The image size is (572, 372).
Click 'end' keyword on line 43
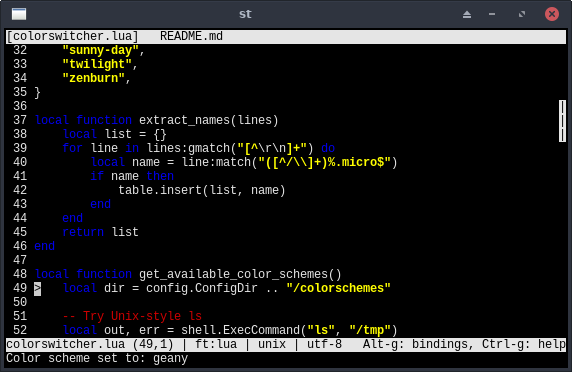(x=100, y=204)
